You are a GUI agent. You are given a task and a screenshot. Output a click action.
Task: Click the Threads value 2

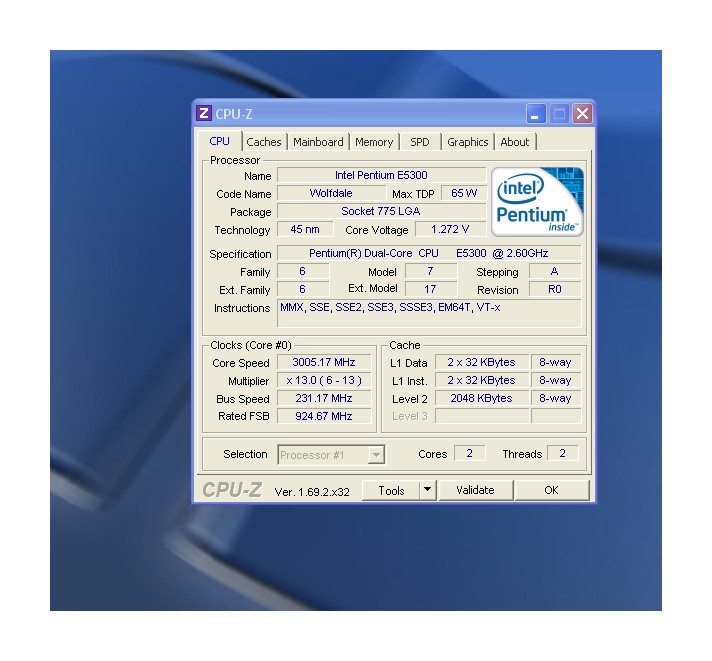coord(563,453)
